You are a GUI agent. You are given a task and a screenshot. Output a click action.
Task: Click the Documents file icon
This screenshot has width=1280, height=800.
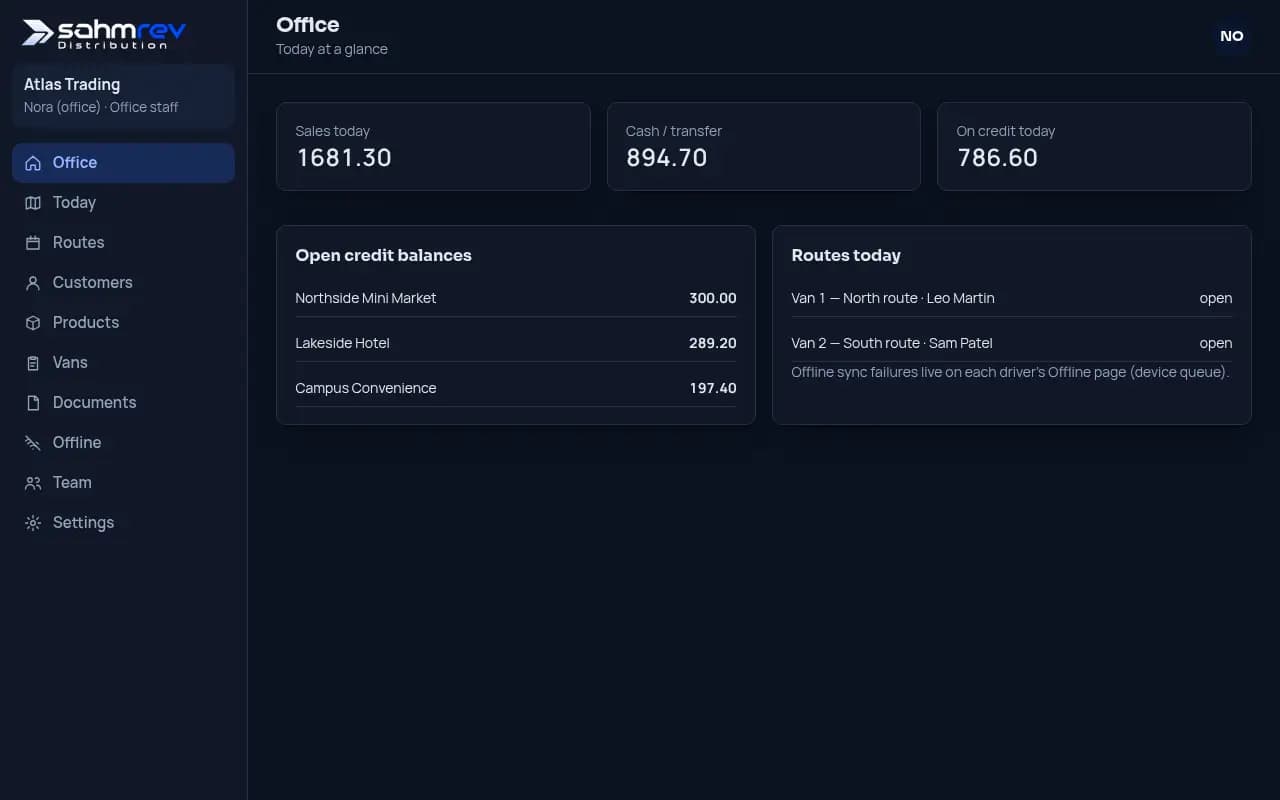point(33,403)
